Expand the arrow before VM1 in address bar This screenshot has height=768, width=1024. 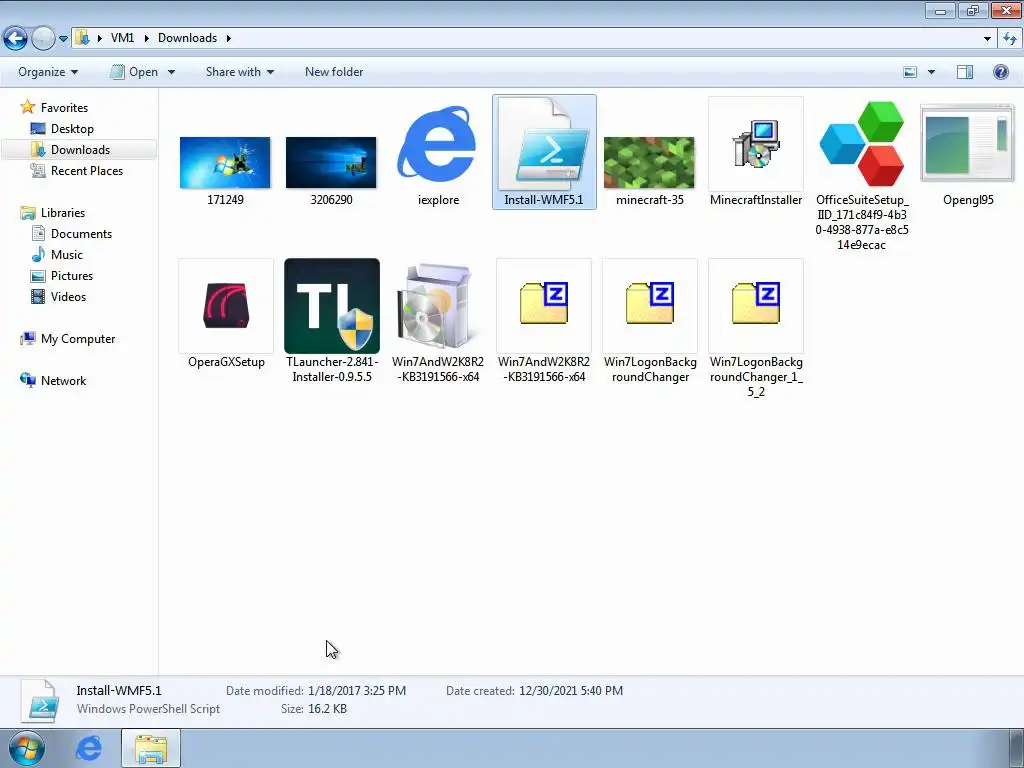tap(100, 38)
